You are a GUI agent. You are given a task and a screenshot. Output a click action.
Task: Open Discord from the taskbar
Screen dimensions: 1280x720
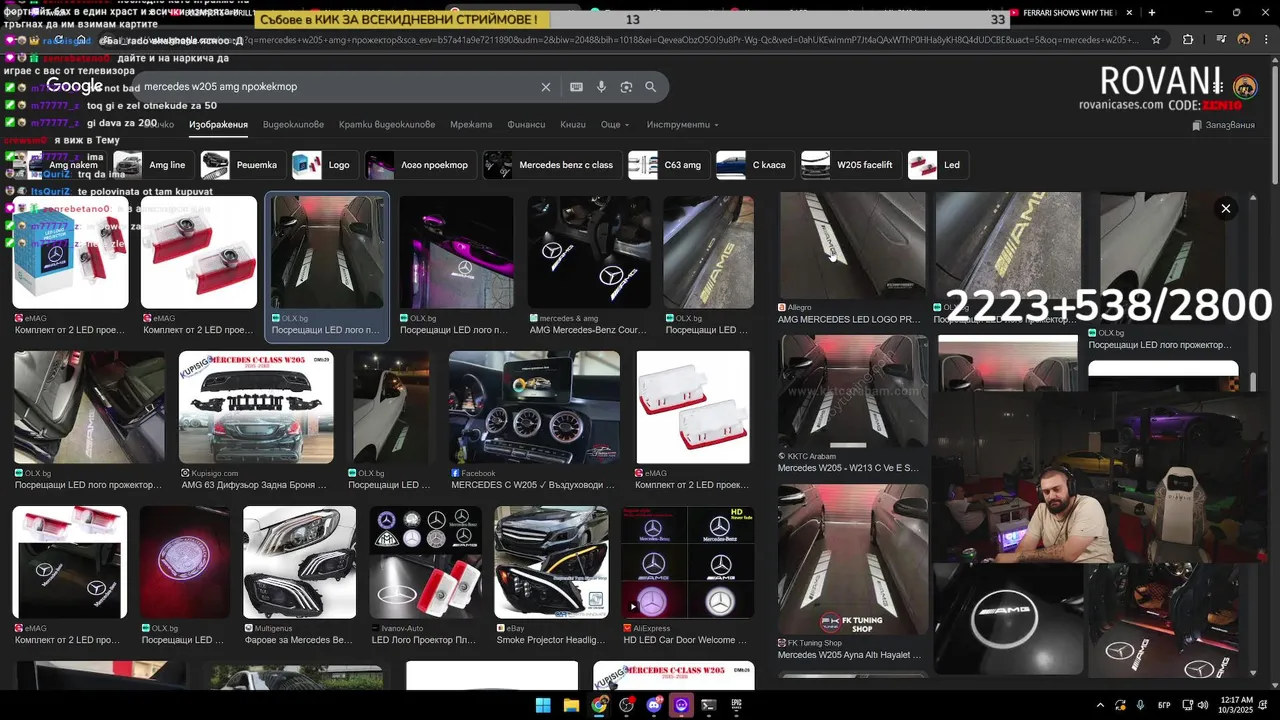click(x=654, y=705)
